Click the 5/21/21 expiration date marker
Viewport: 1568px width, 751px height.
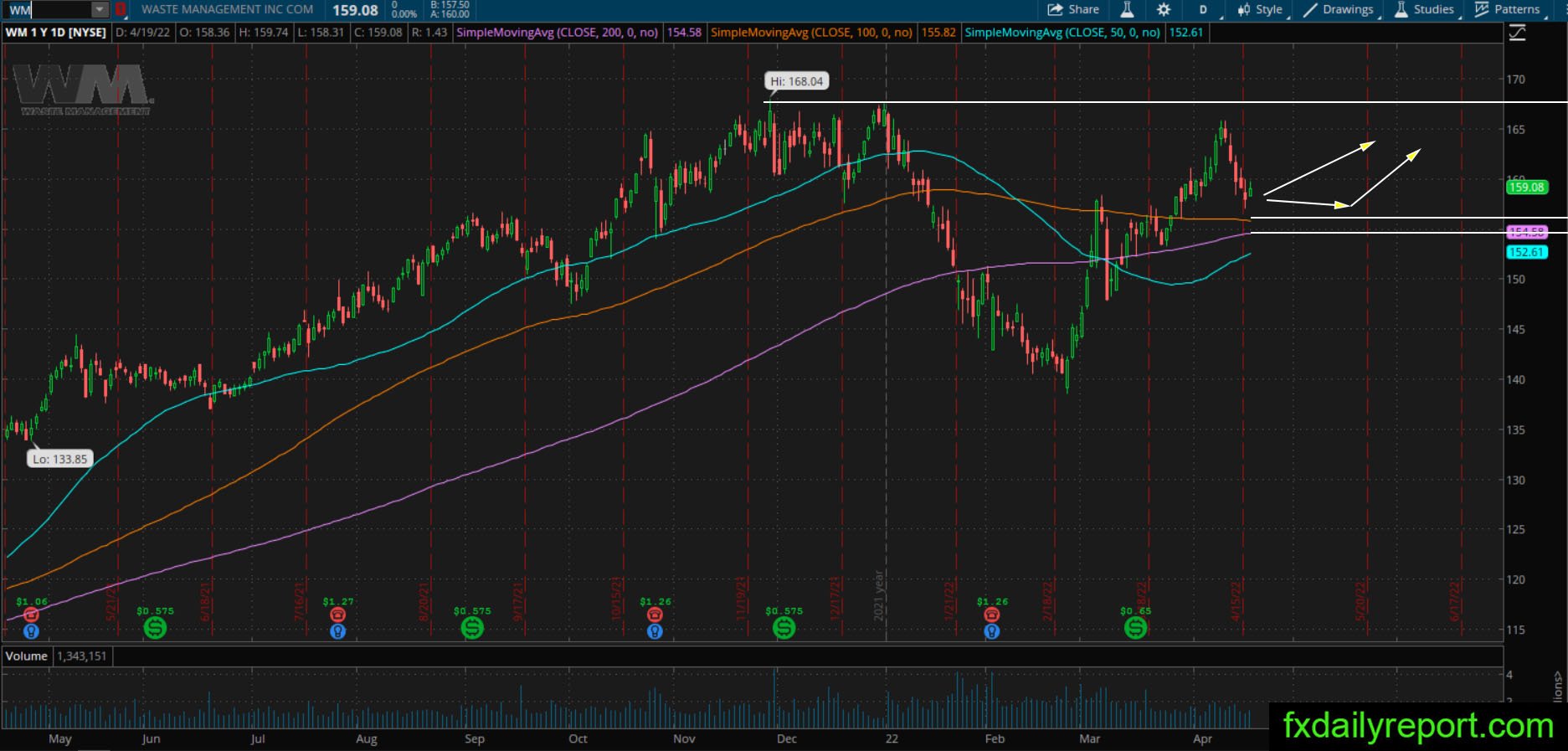coord(111,603)
